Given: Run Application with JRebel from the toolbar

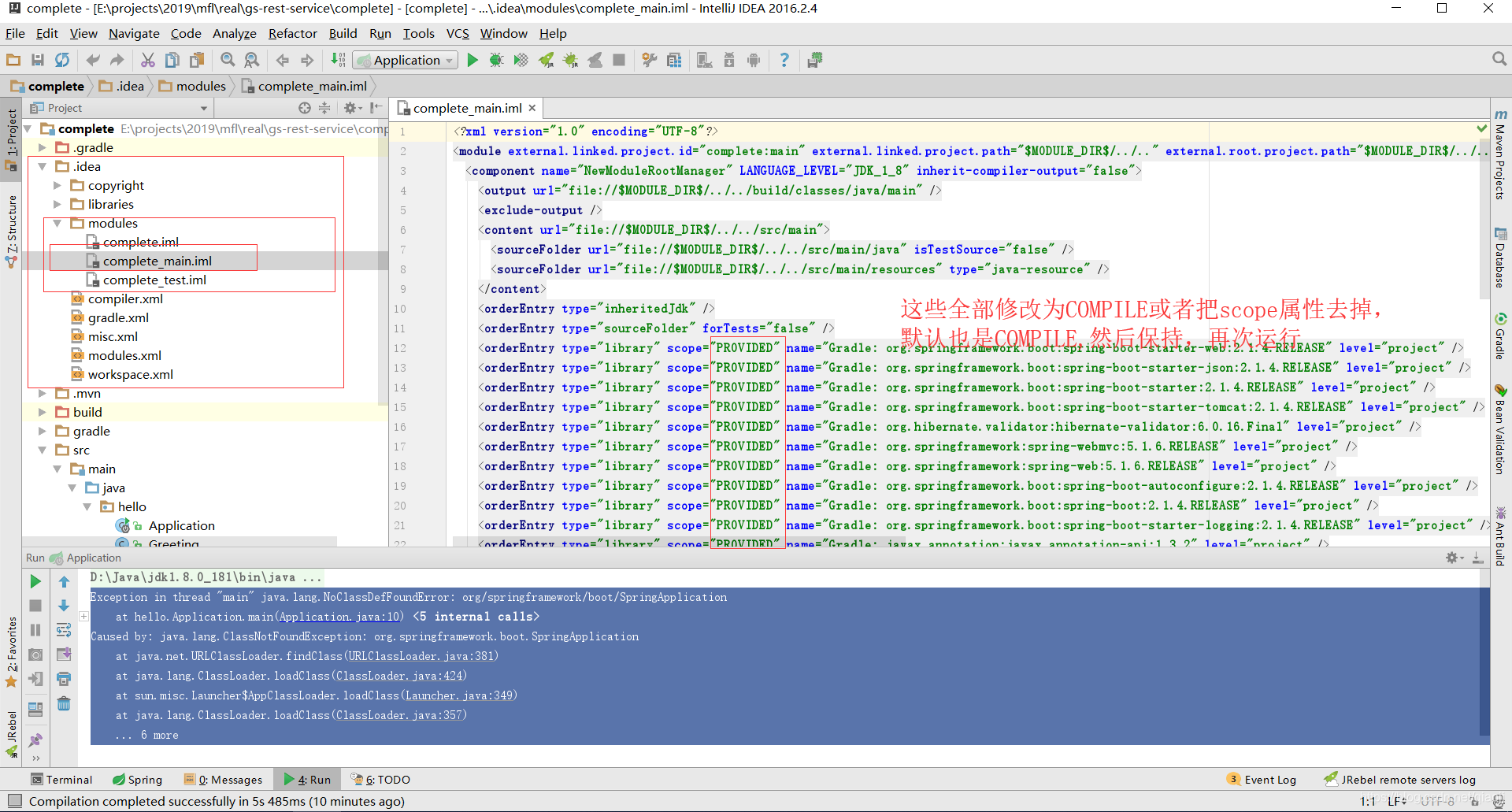Looking at the screenshot, I should tap(547, 60).
